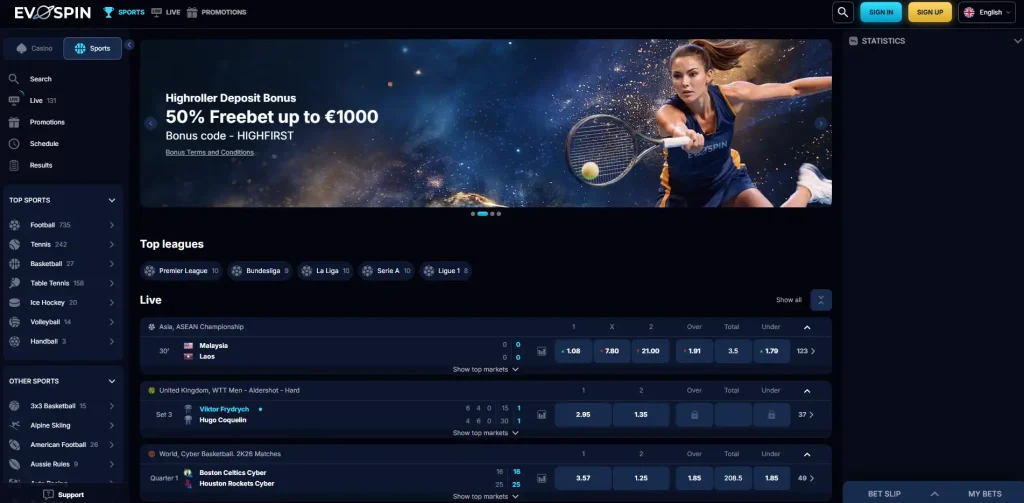
Task: Select Aussie Rules in other sports
Action: pyautogui.click(x=63, y=464)
